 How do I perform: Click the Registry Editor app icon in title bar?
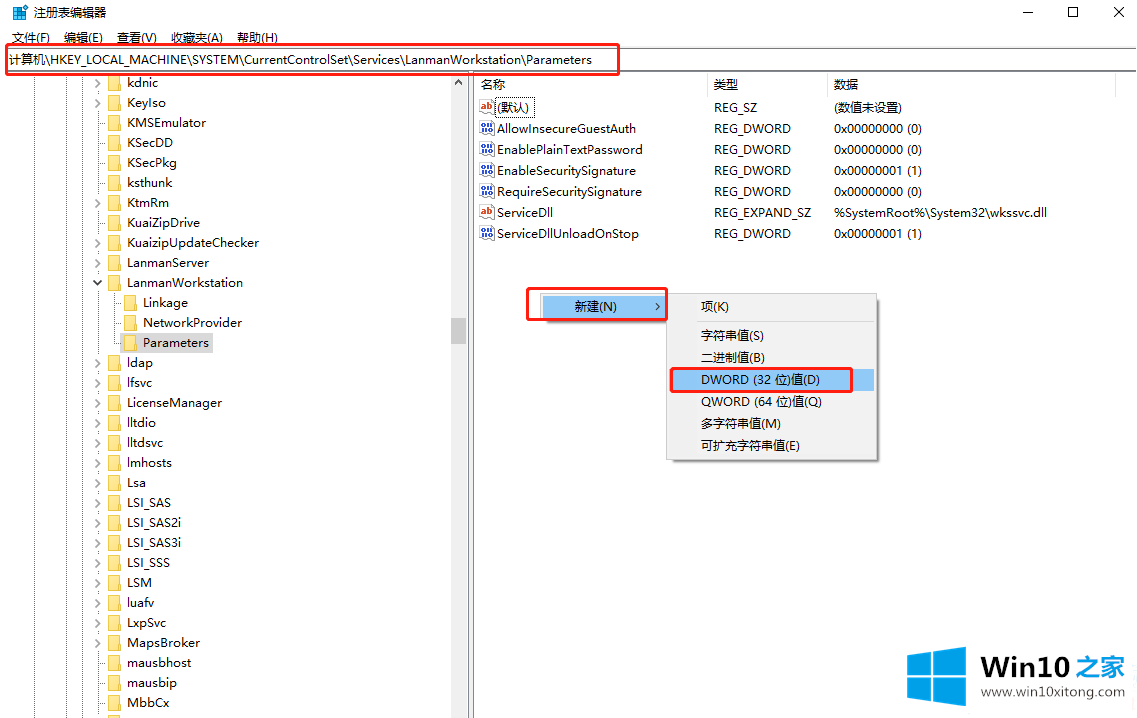(20, 12)
